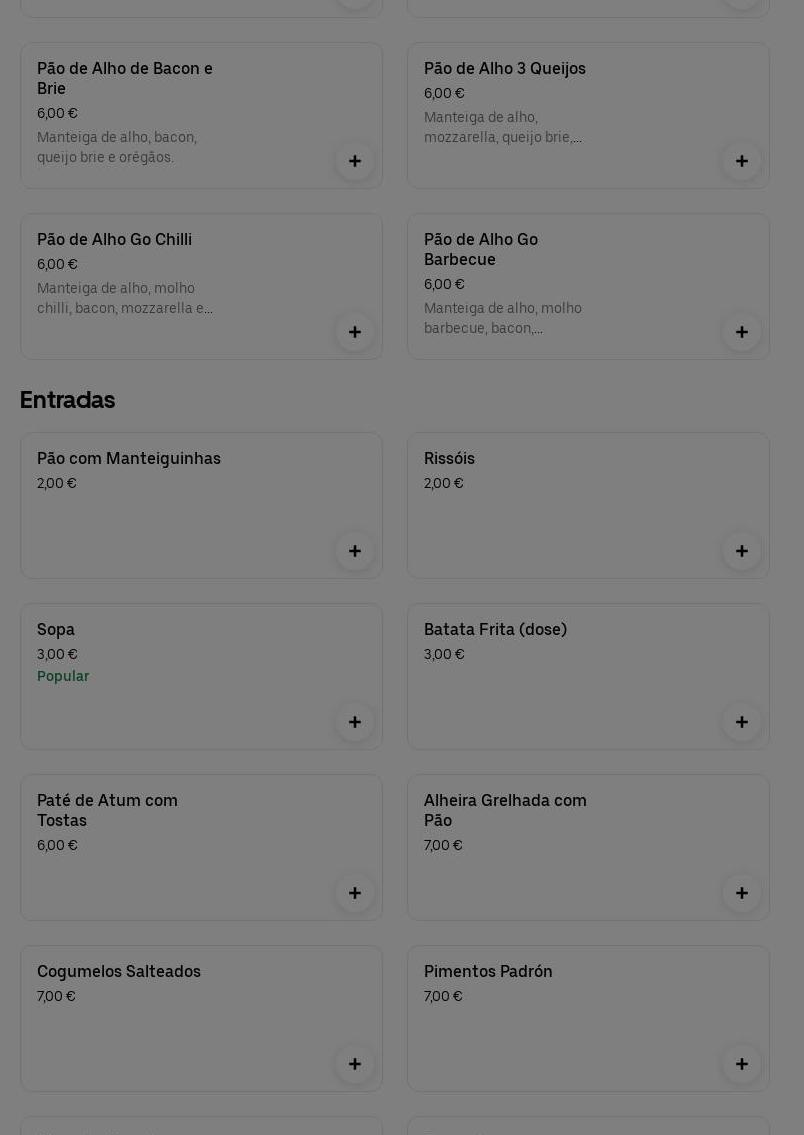This screenshot has width=804, height=1135.
Task: Click the Entradas section heading
Action: [x=68, y=400]
